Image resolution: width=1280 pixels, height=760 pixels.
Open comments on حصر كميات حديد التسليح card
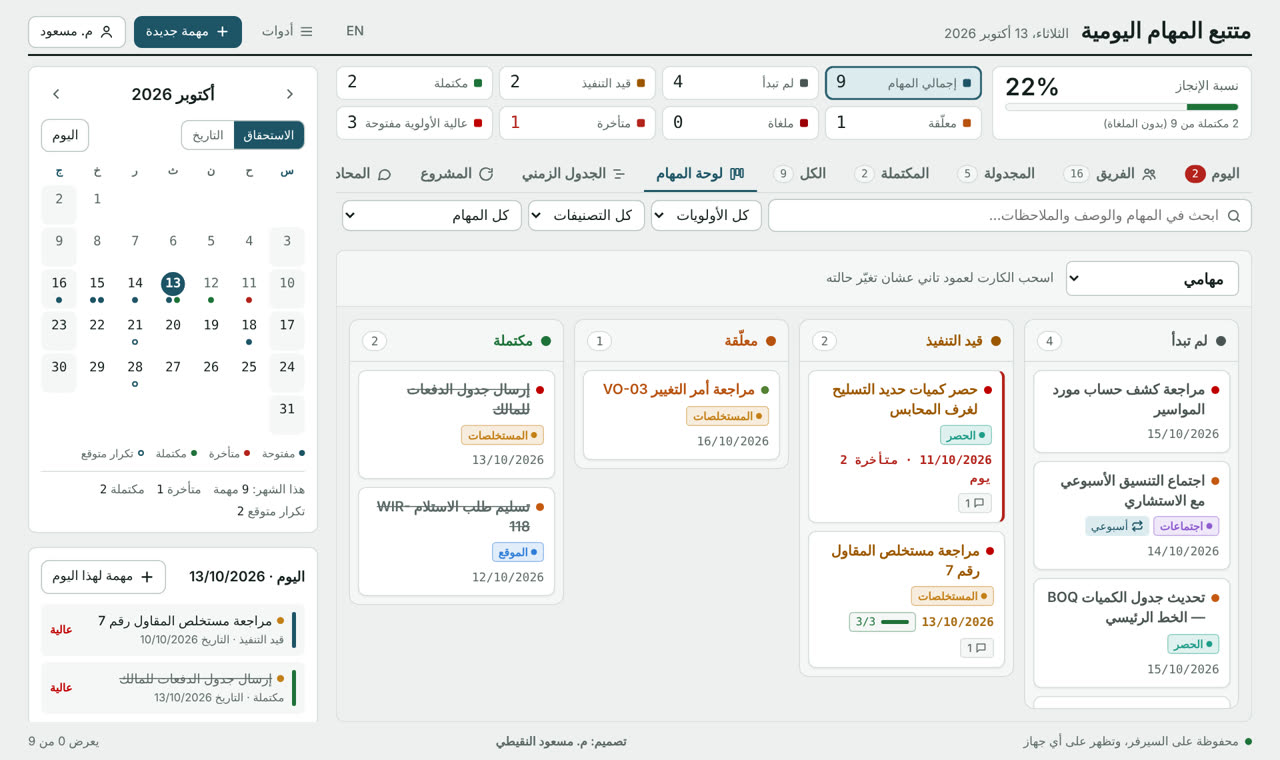[975, 503]
